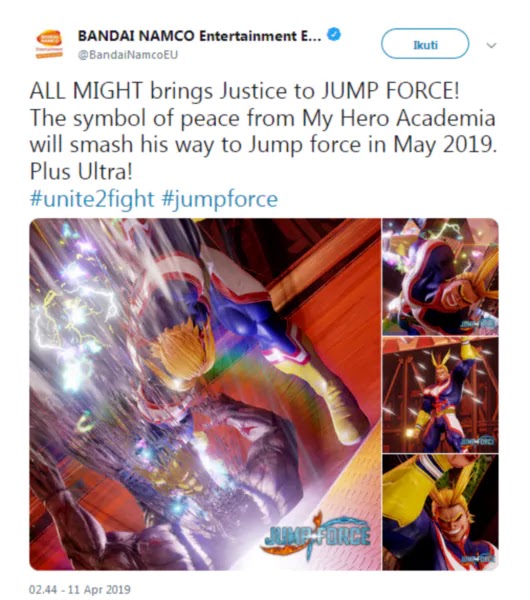Open the #jumpforce hashtag
Image resolution: width=530 pixels, height=600 pixels.
click(x=220, y=199)
